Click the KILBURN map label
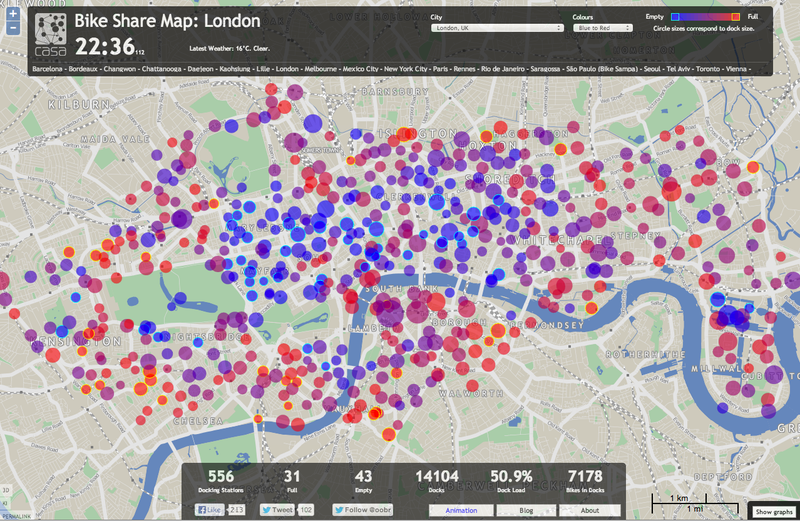800x521 pixels. (79, 105)
